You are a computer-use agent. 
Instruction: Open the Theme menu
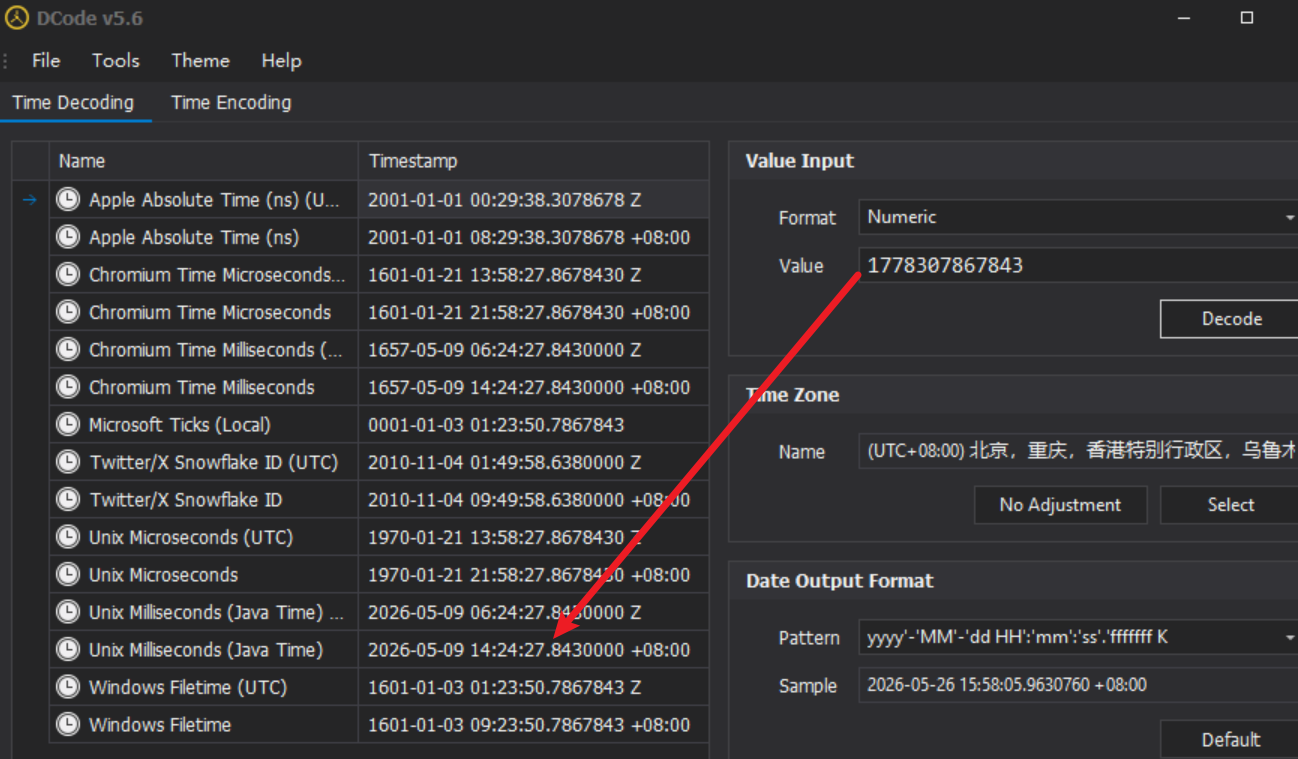[x=200, y=61]
